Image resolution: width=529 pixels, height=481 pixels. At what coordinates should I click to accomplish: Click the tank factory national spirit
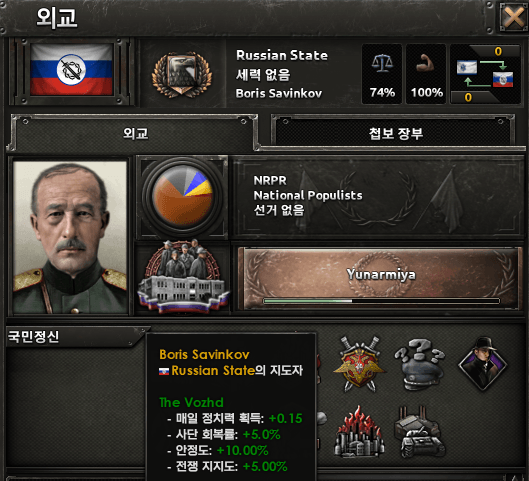pyautogui.click(x=420, y=432)
